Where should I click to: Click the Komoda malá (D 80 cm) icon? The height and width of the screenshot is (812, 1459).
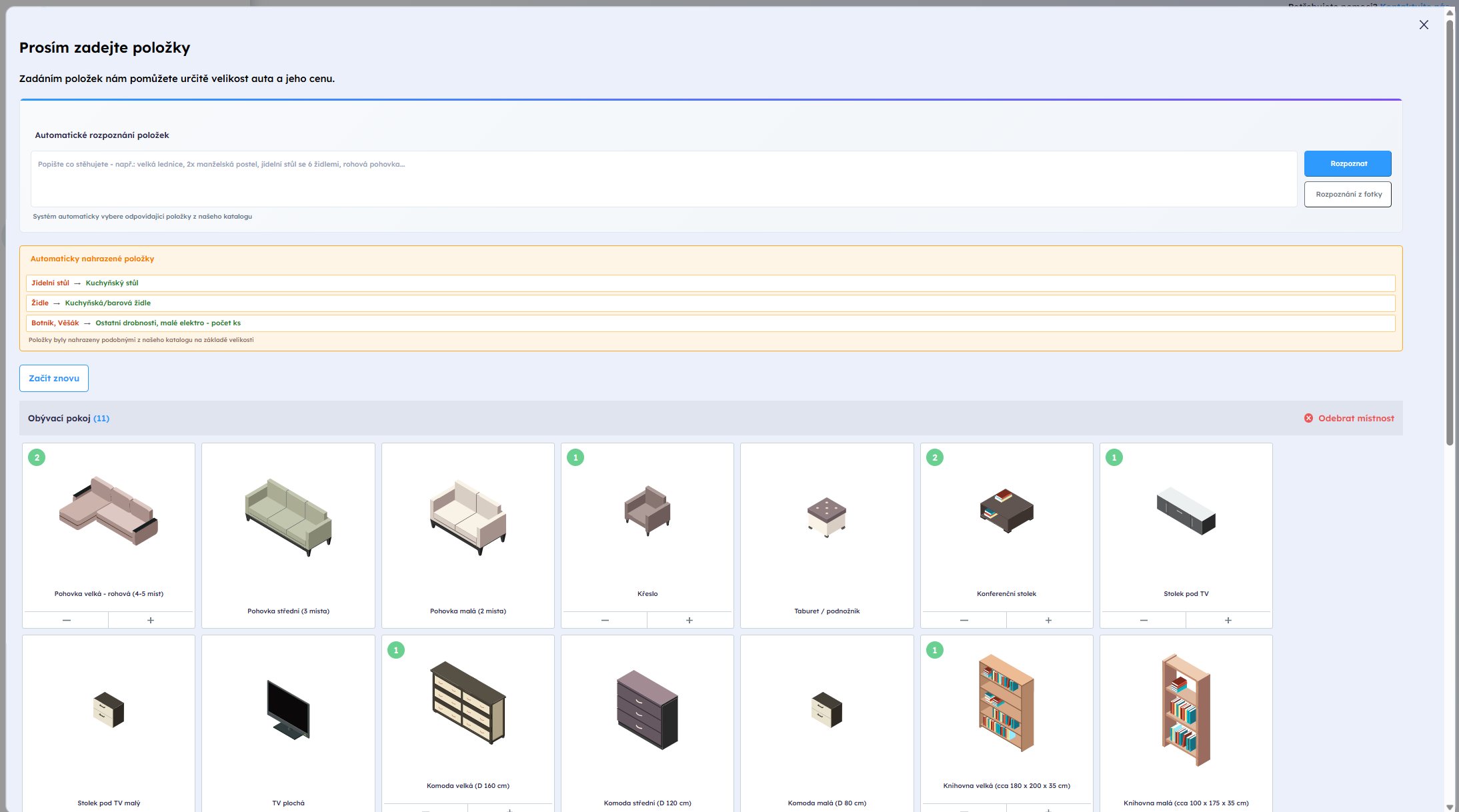[827, 709]
